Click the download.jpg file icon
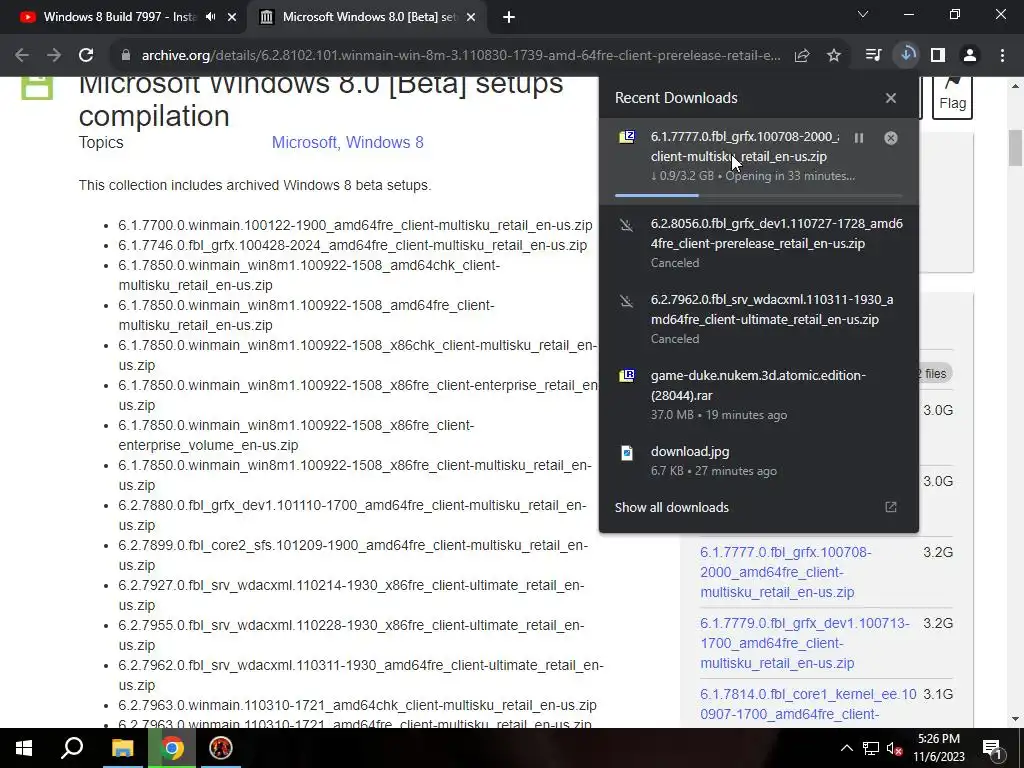This screenshot has width=1024, height=768. tap(627, 452)
